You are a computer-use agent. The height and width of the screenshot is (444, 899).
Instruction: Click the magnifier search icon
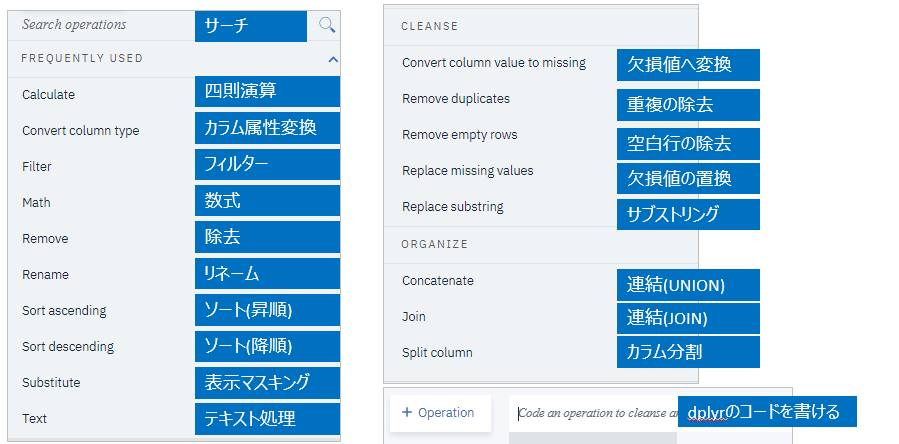(327, 25)
